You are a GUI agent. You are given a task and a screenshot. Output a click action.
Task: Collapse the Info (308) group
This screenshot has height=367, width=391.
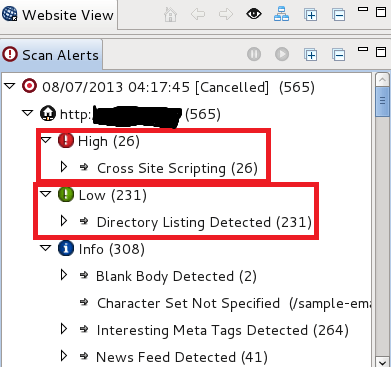45,248
